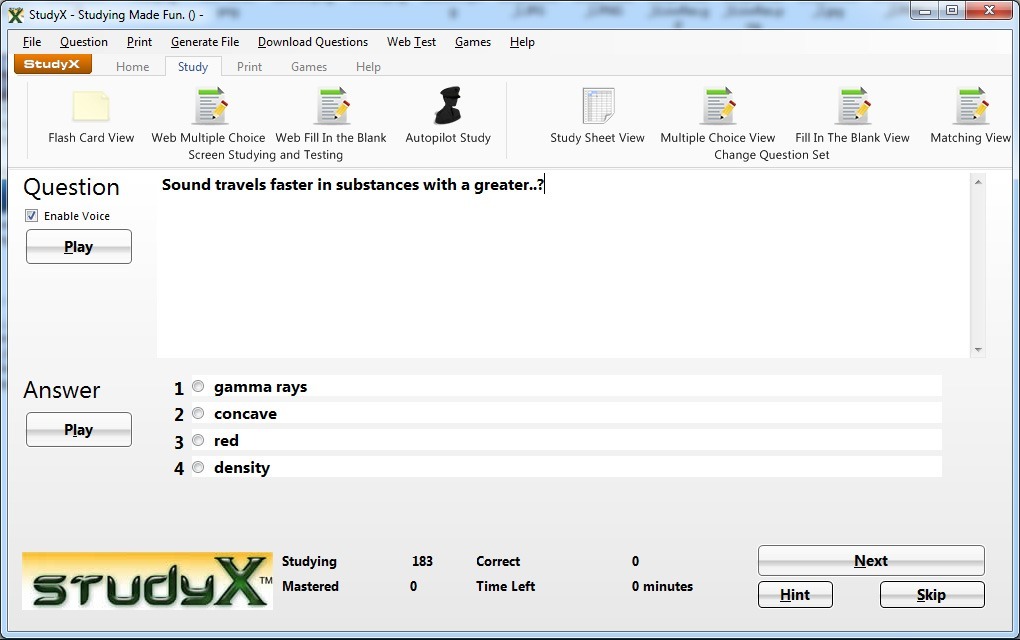The width and height of the screenshot is (1020, 640).
Task: Switch to Fill In The Blank View
Action: (x=852, y=116)
